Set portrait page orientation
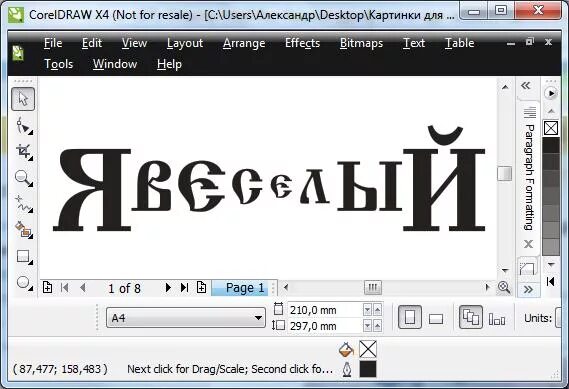Screen dimensions: 569x389 tap(410, 317)
